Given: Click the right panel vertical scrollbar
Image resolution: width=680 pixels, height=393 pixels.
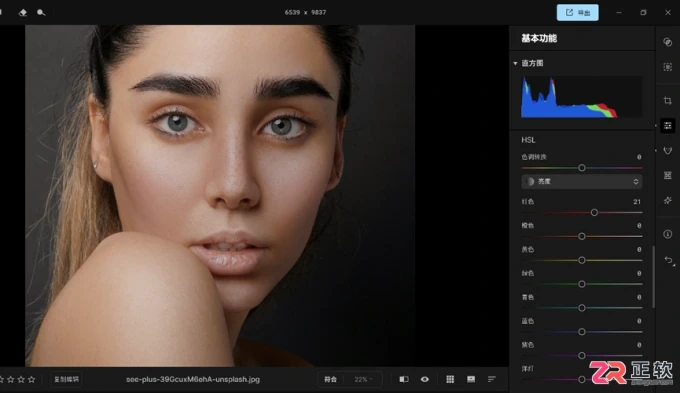Looking at the screenshot, I should pyautogui.click(x=653, y=277).
